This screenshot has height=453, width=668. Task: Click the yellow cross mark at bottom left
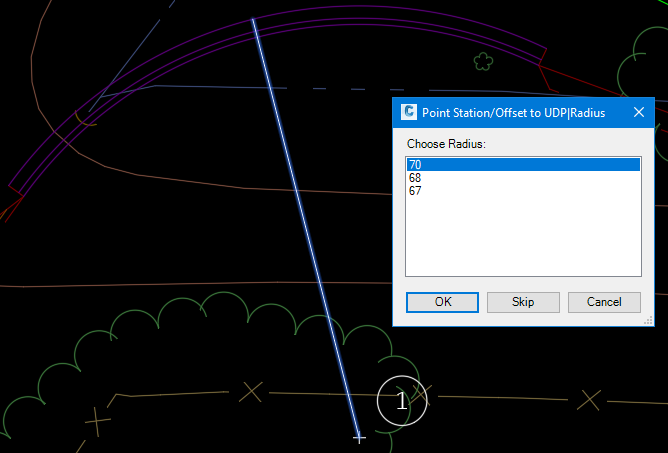click(x=97, y=421)
